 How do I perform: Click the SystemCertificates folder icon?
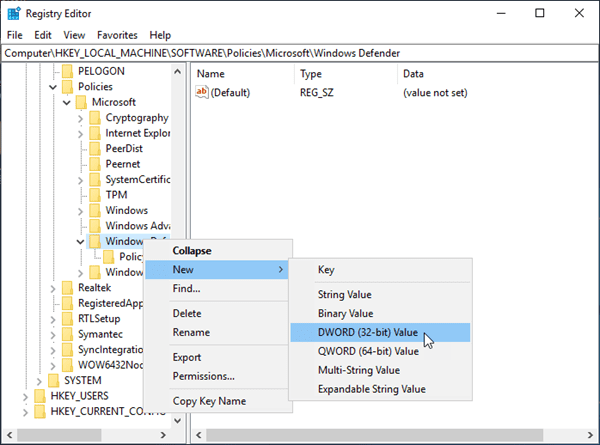(95, 179)
